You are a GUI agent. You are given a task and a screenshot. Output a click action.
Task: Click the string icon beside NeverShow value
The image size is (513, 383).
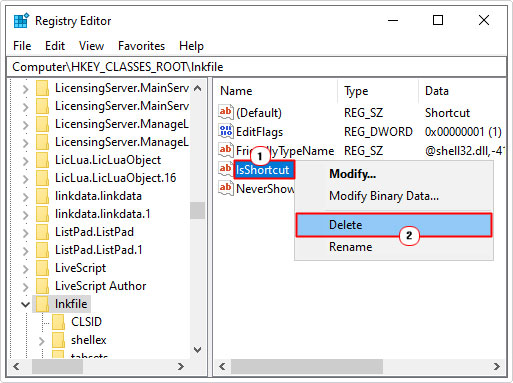pos(225,188)
